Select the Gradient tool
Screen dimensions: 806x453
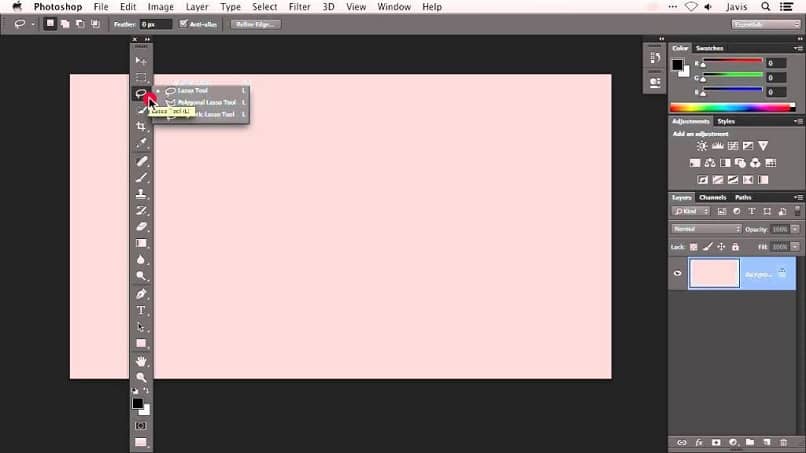tap(141, 243)
